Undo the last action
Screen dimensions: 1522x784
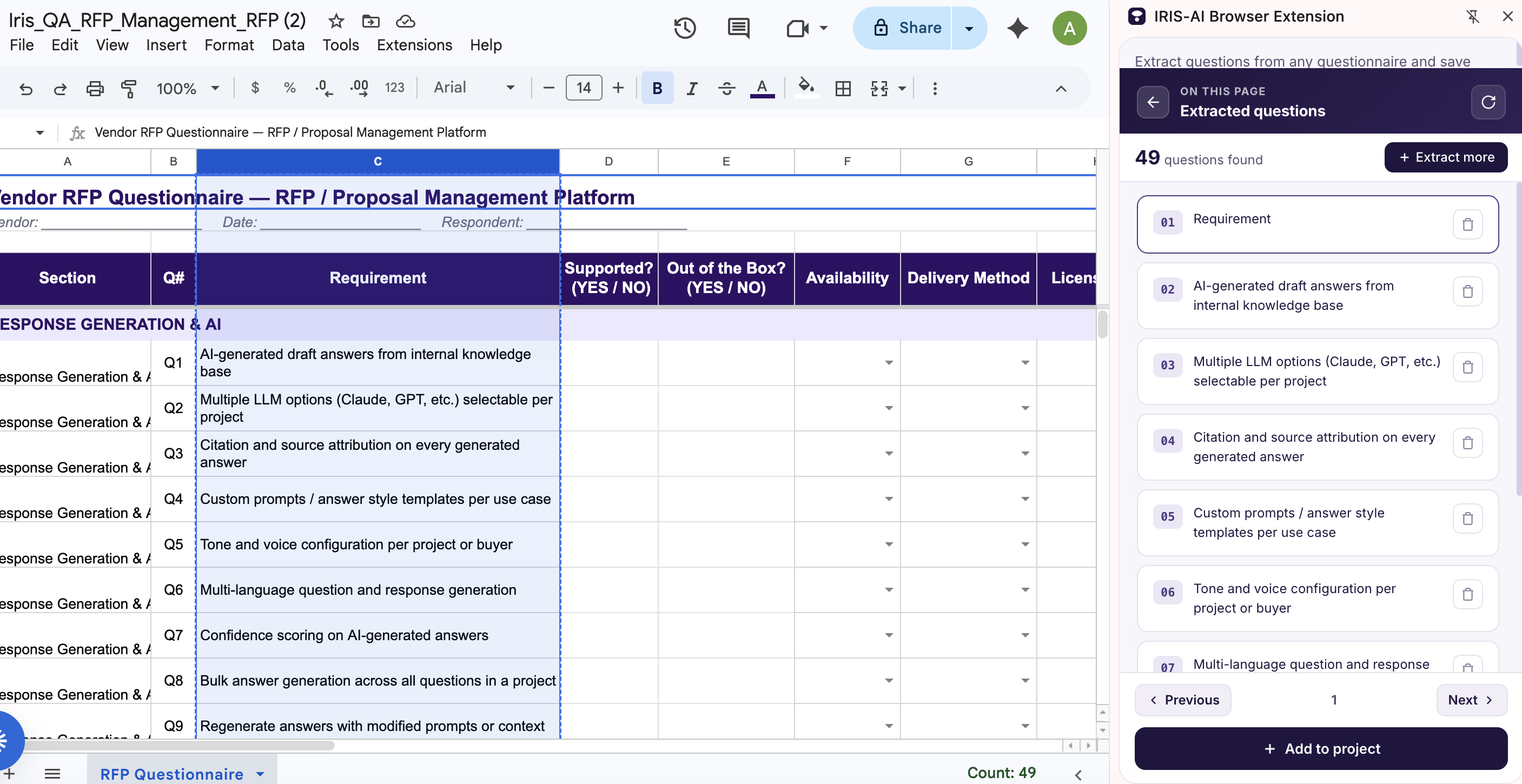click(x=25, y=89)
